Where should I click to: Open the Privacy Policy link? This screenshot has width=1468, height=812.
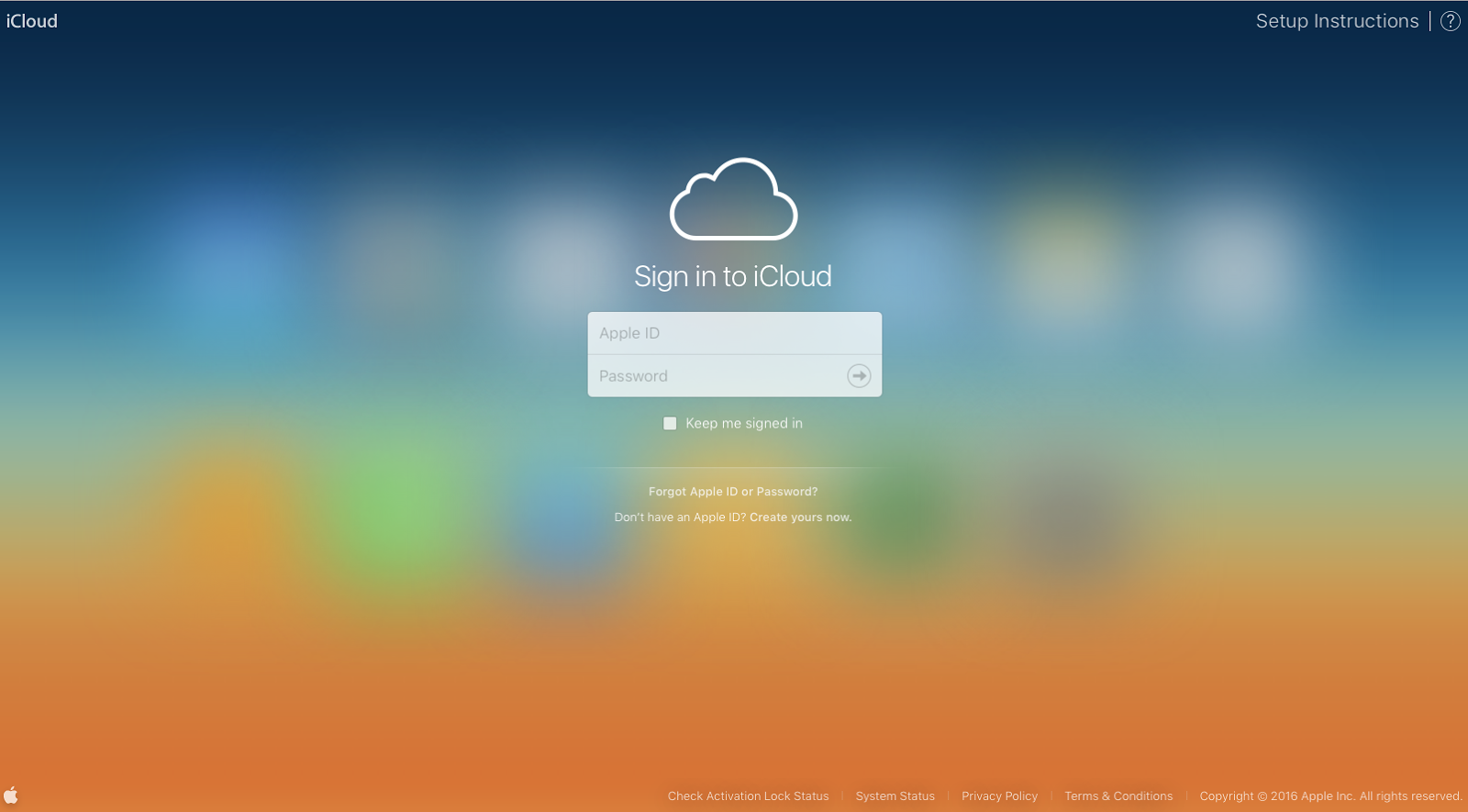tap(999, 796)
